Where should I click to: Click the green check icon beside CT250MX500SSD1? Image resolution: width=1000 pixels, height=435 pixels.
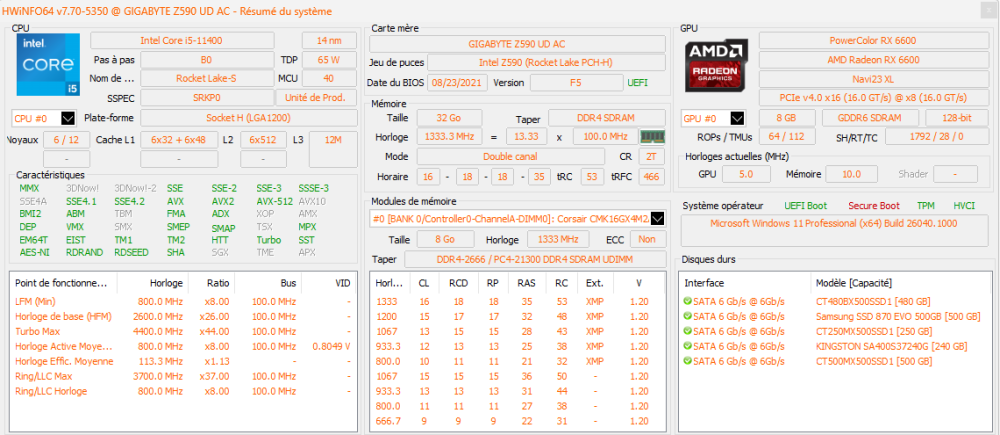[x=688, y=331]
